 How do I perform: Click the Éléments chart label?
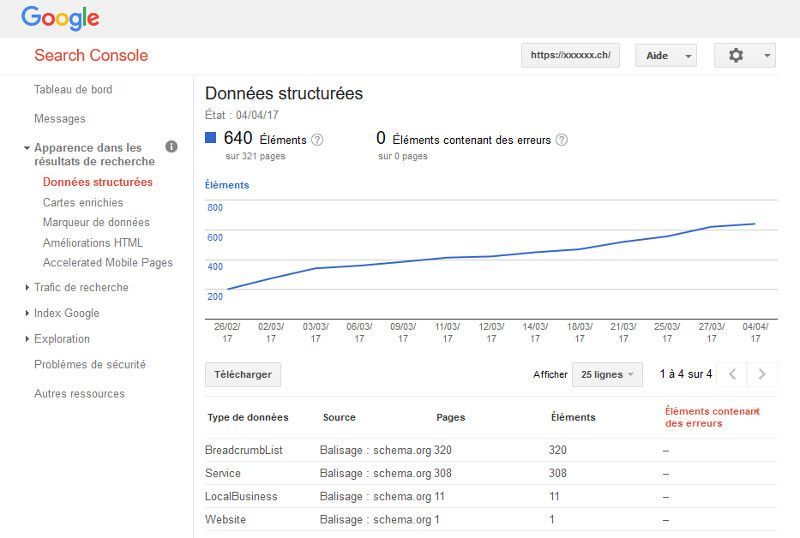[227, 185]
